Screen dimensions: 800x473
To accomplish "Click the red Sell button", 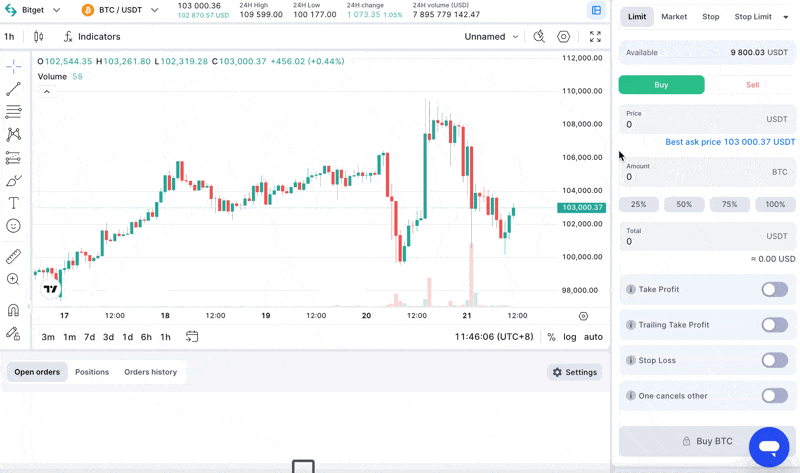I will pyautogui.click(x=752, y=85).
